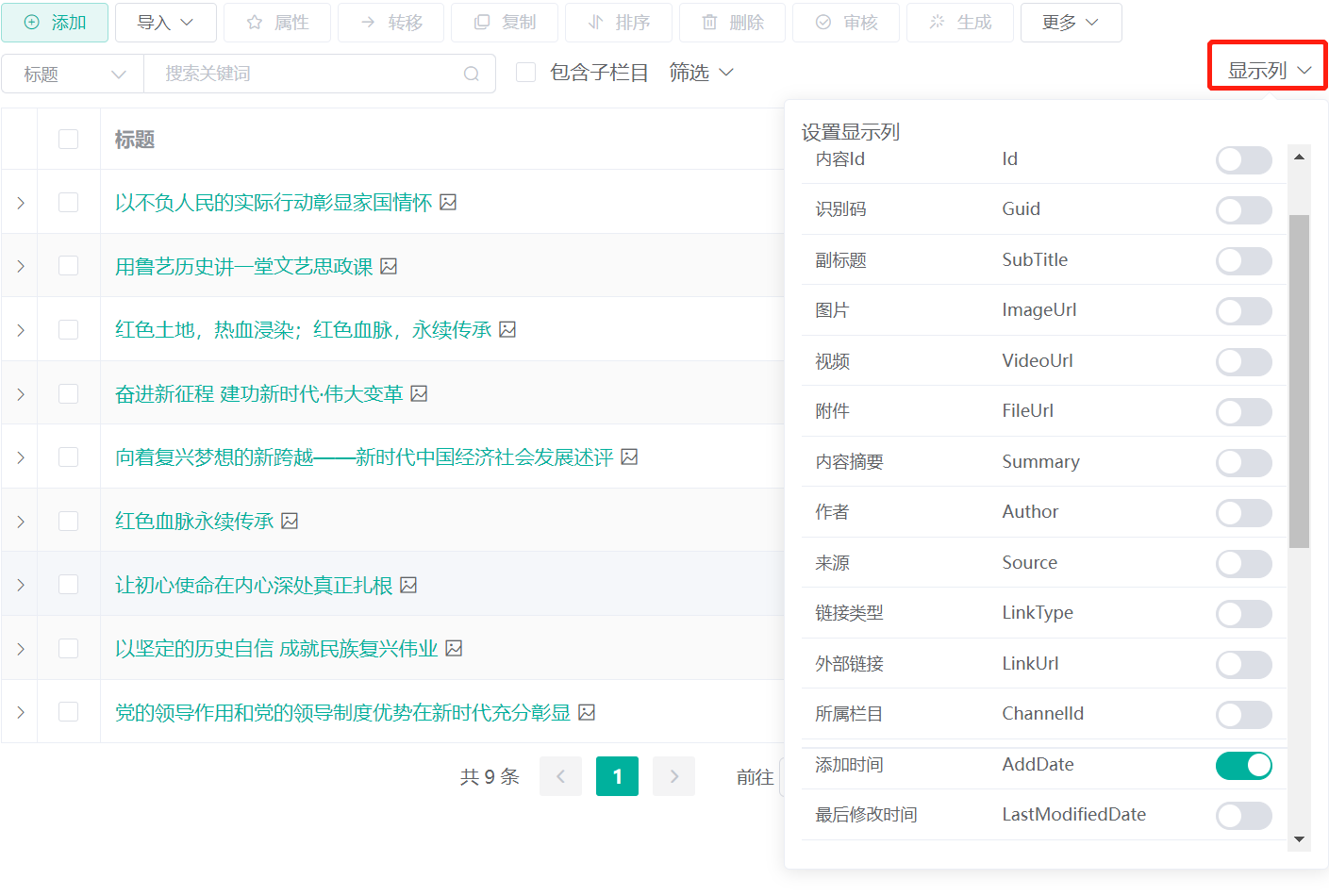Click the magnifier search icon in keyword field

click(472, 74)
